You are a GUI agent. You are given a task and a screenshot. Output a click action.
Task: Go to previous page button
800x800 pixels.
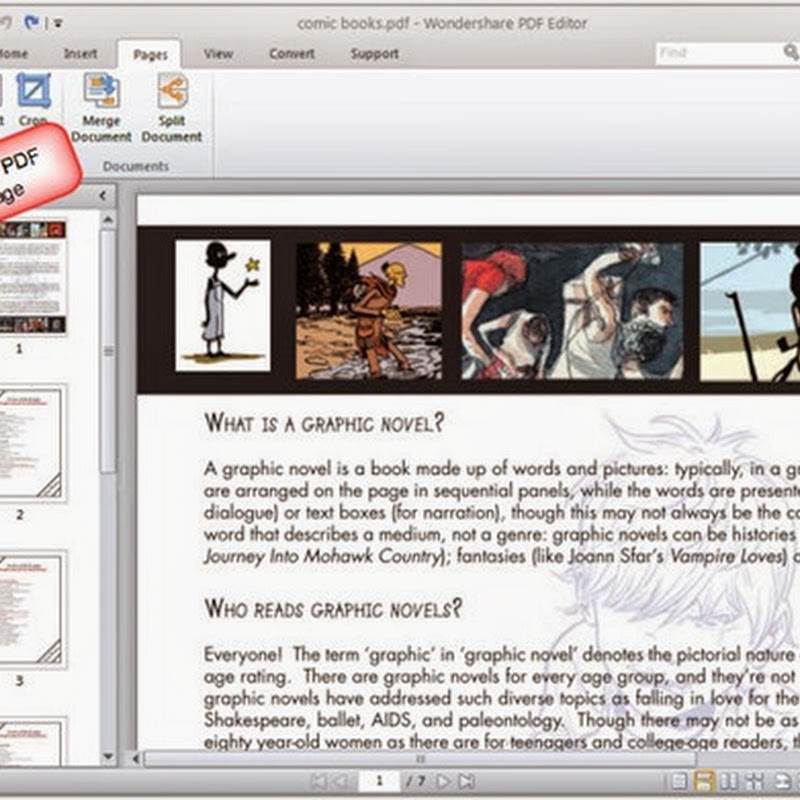(x=341, y=781)
